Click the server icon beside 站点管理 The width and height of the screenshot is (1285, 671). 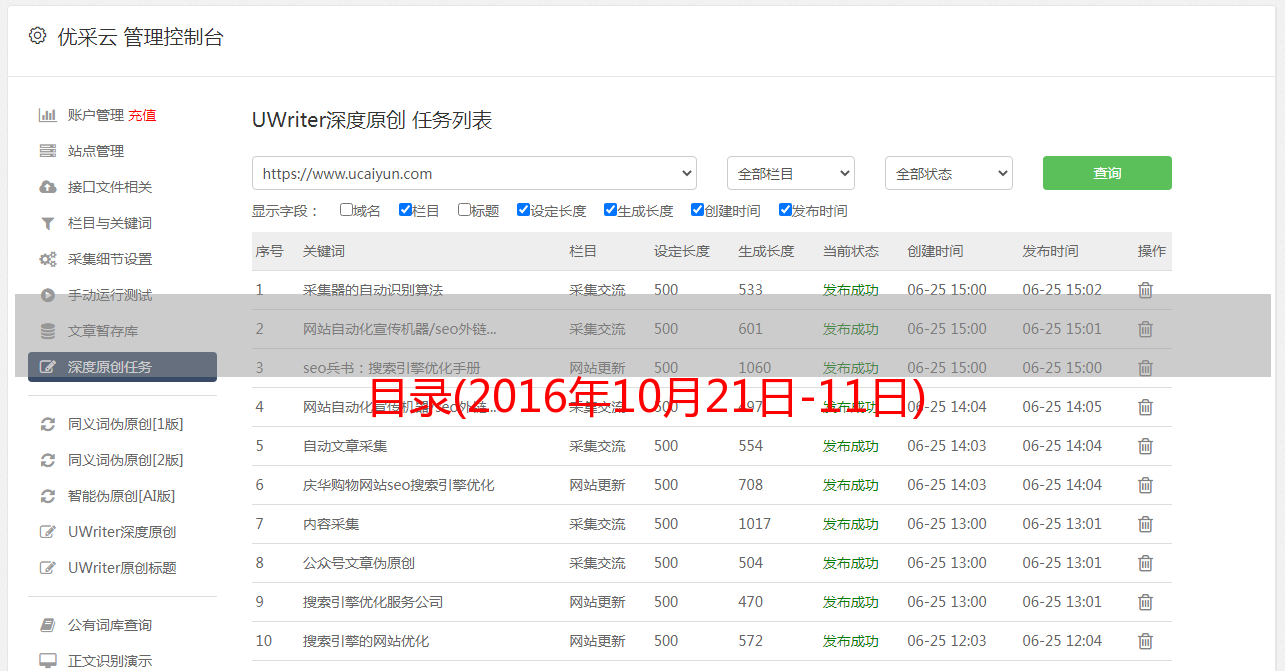(47, 151)
